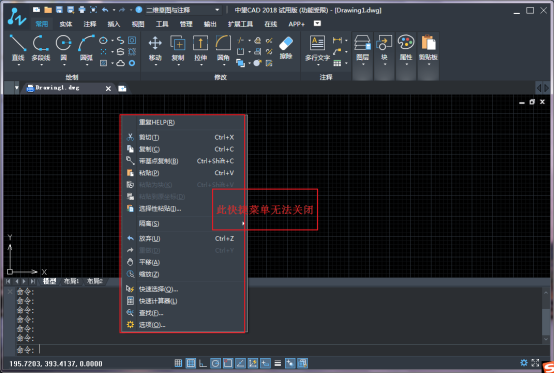Toggle grid display in the status bar
The height and width of the screenshot is (374, 554).
[191, 363]
